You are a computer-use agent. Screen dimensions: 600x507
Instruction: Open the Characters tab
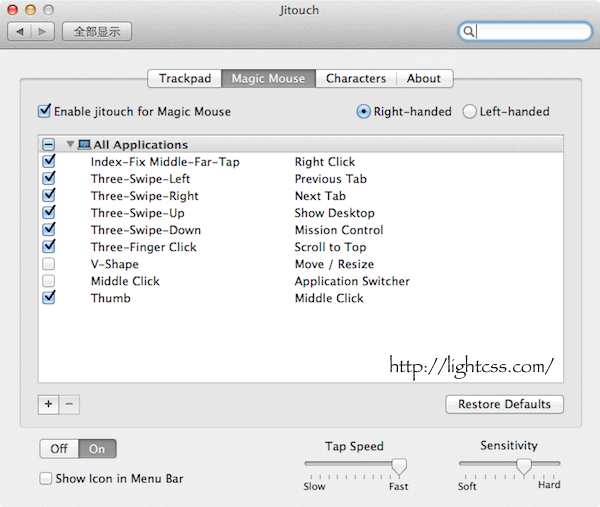coord(355,78)
